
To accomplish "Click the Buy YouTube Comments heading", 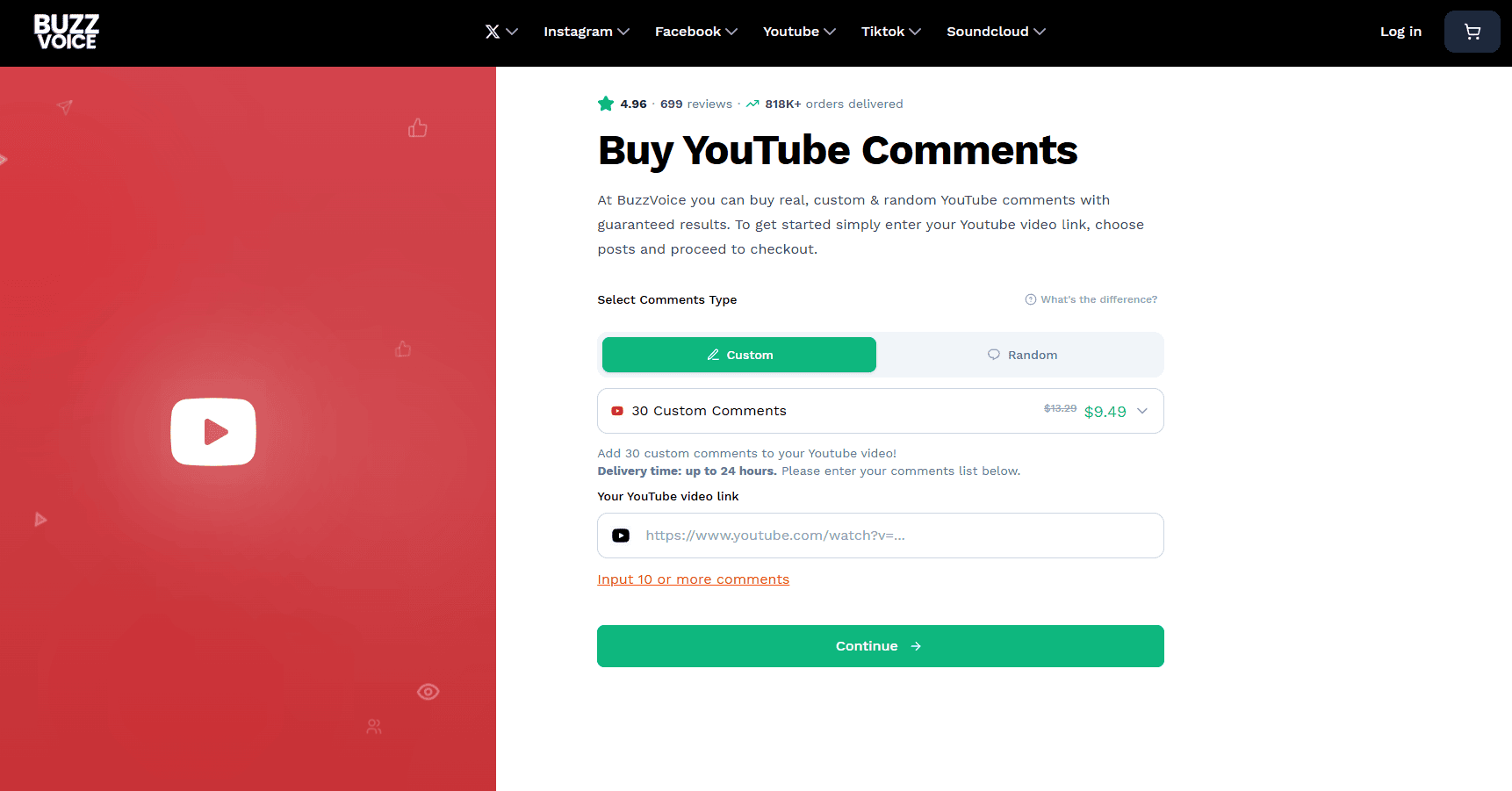I will 838,150.
